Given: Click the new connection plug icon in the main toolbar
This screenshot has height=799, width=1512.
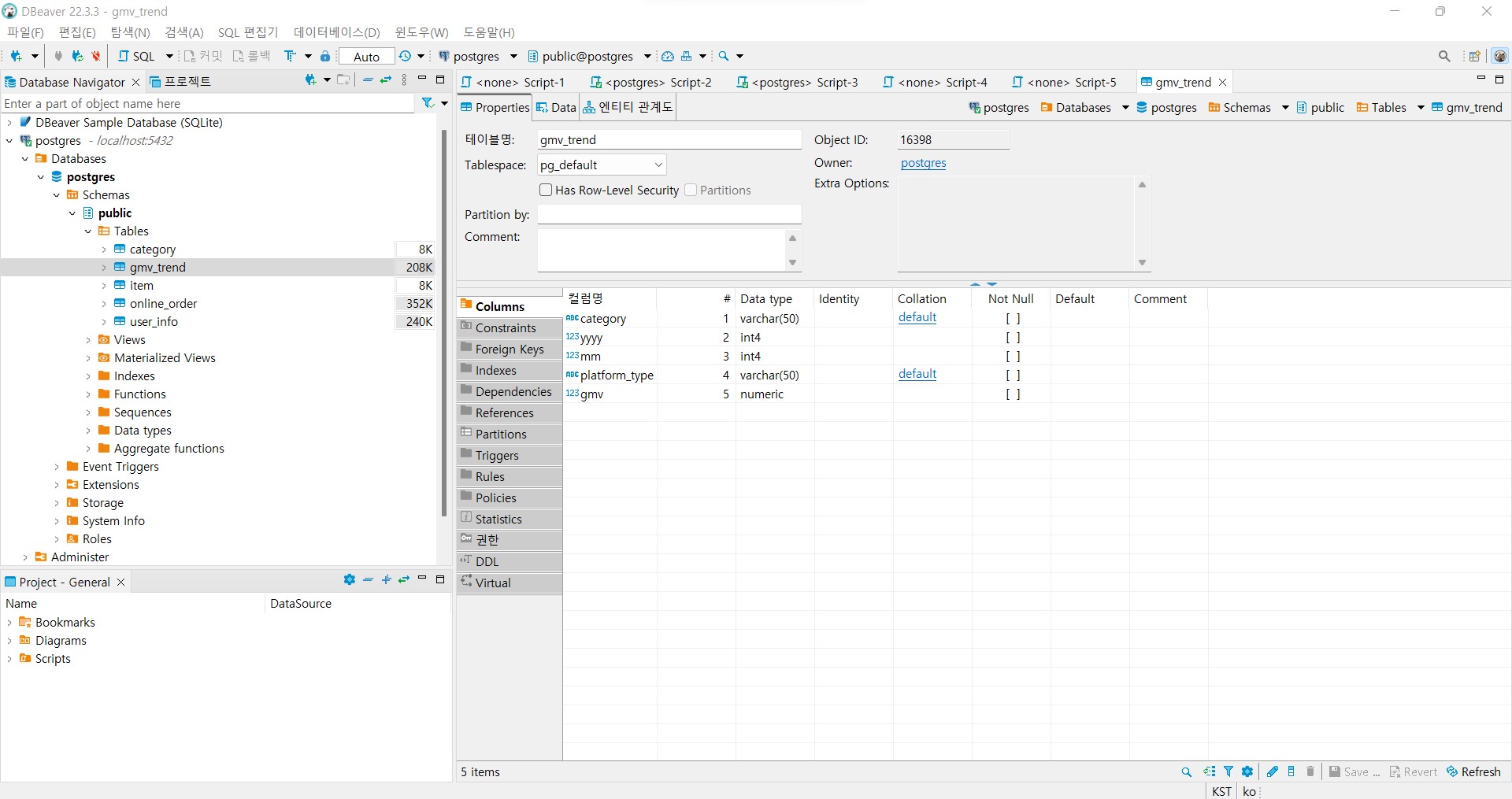Looking at the screenshot, I should [x=16, y=56].
